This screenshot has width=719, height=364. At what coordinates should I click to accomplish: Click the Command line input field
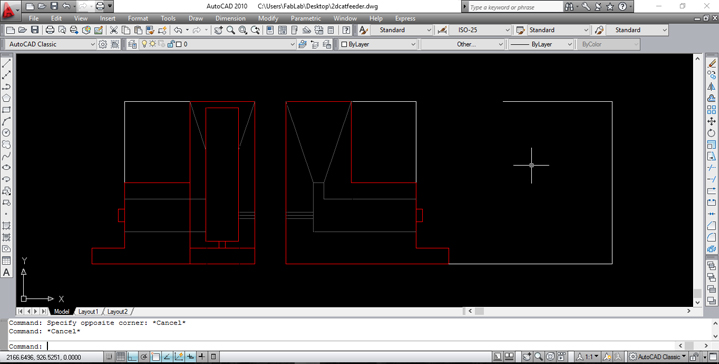coord(342,346)
